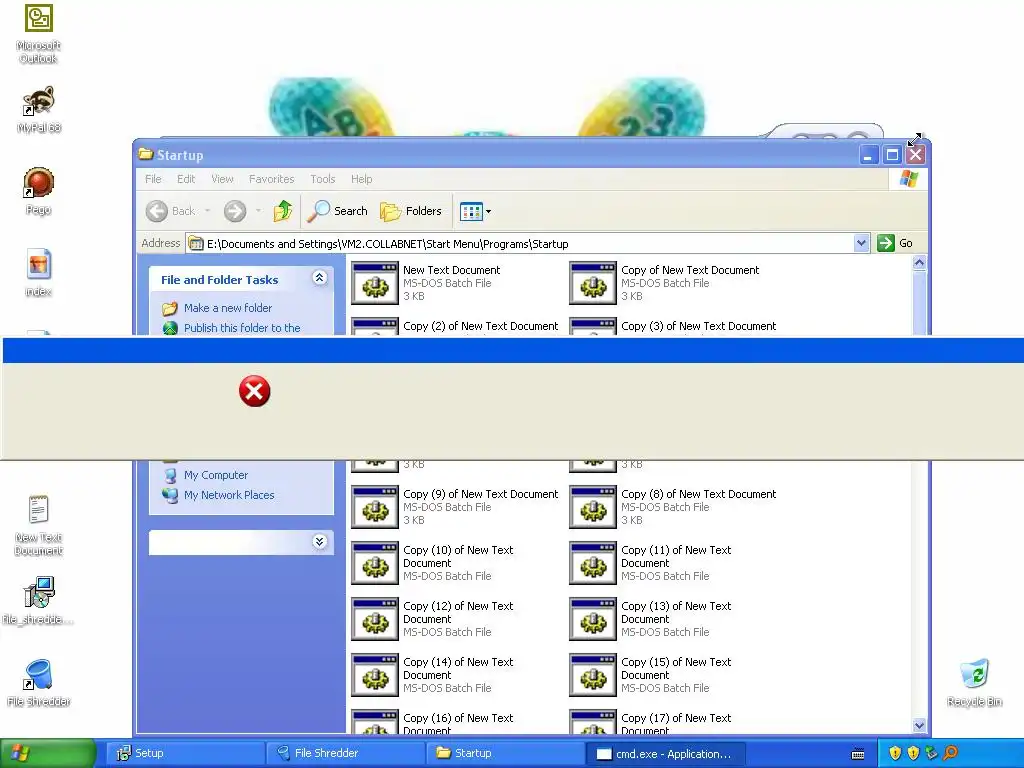This screenshot has height=768, width=1024.
Task: Select Copy (8) of New Text Document icon
Action: 593,507
